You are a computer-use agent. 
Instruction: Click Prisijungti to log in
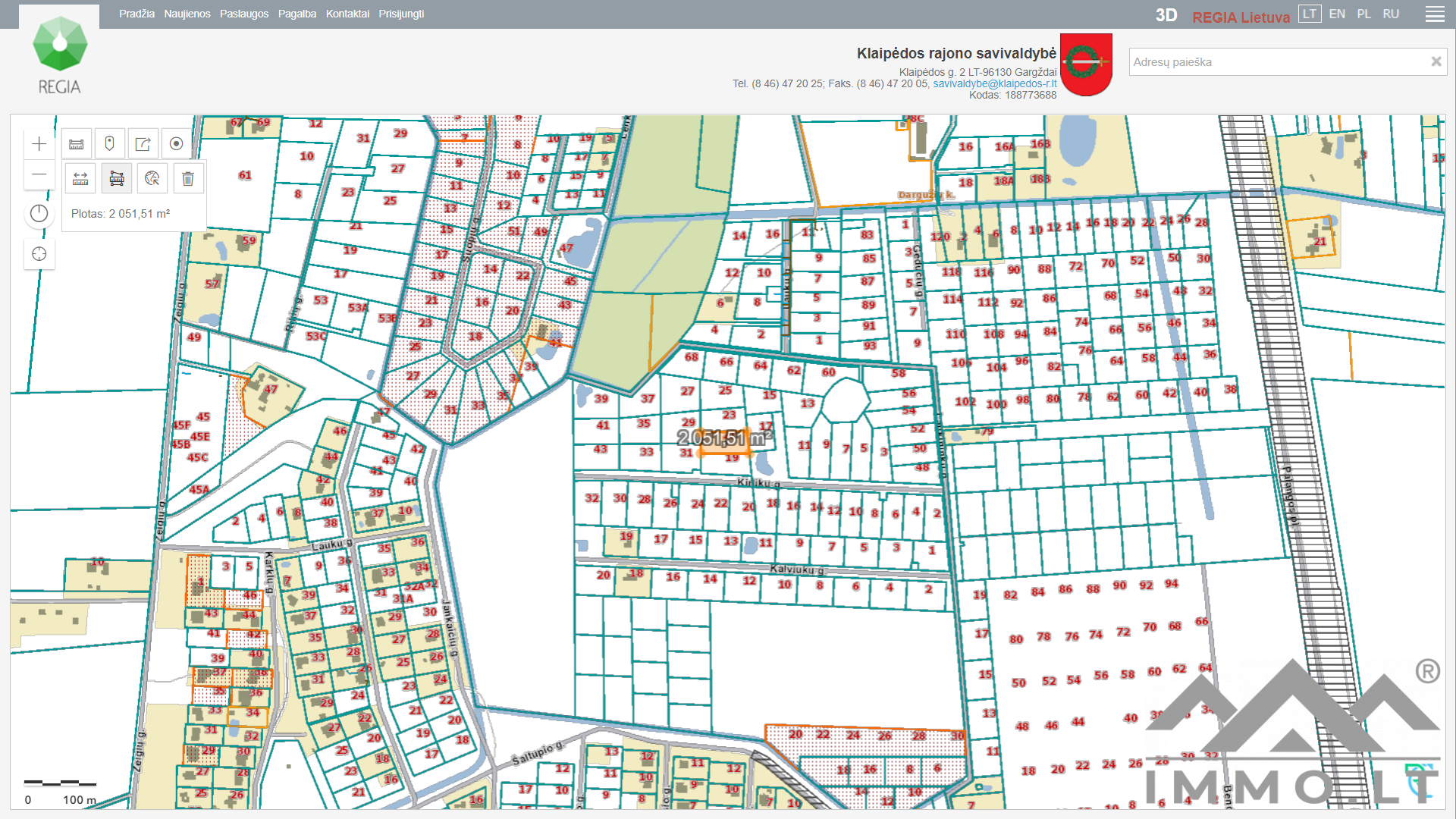click(401, 14)
